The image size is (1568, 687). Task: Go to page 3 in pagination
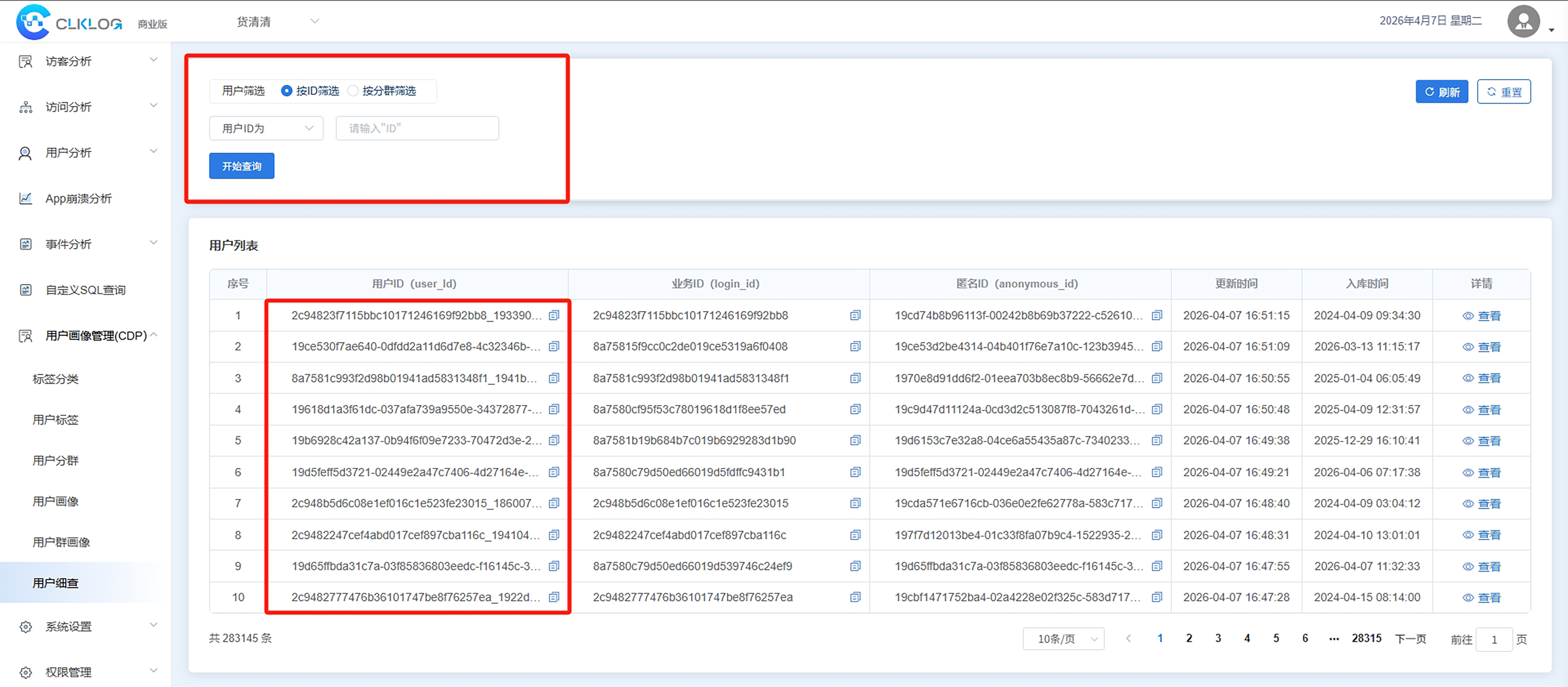pyautogui.click(x=1217, y=638)
